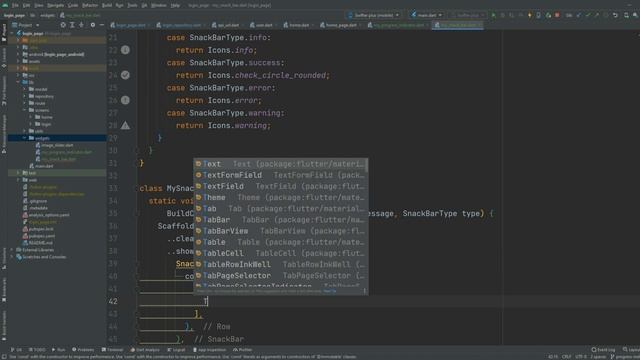Expand the model folder
The image size is (640, 360).
click(24, 89)
